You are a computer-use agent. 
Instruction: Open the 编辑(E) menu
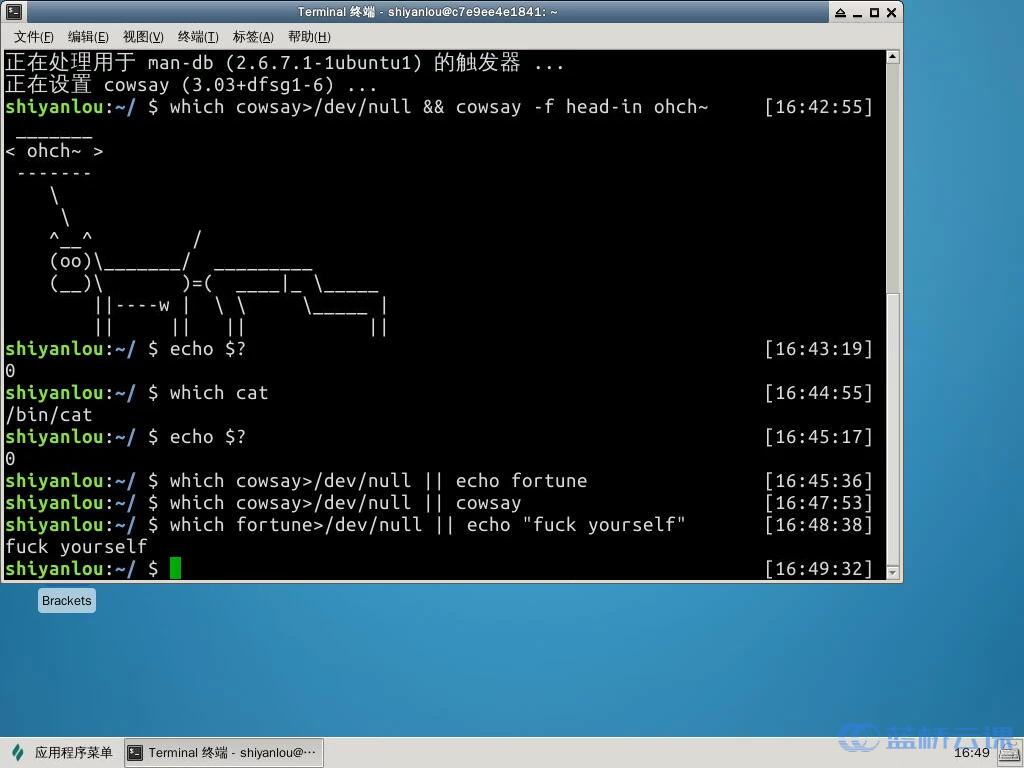click(x=88, y=37)
